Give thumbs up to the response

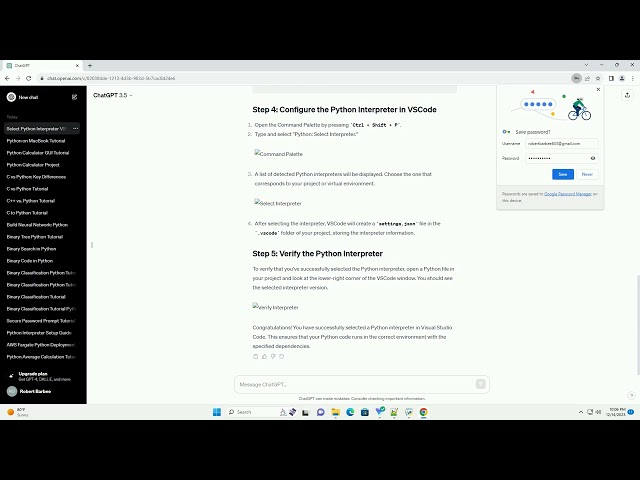click(x=264, y=356)
